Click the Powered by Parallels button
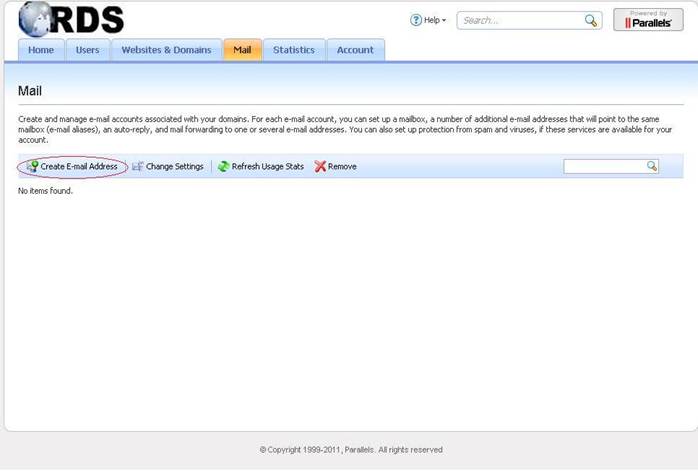The height and width of the screenshot is (471, 698). click(x=648, y=20)
